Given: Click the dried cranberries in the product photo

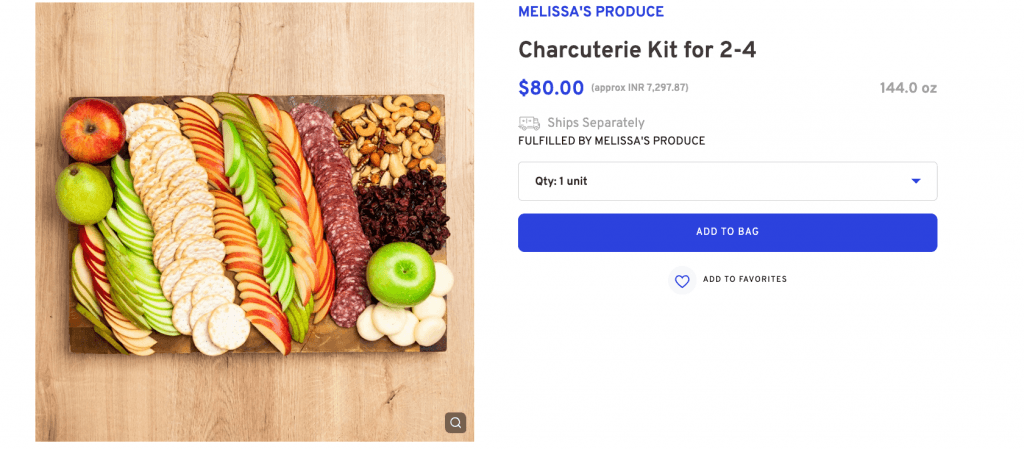Looking at the screenshot, I should [x=403, y=212].
